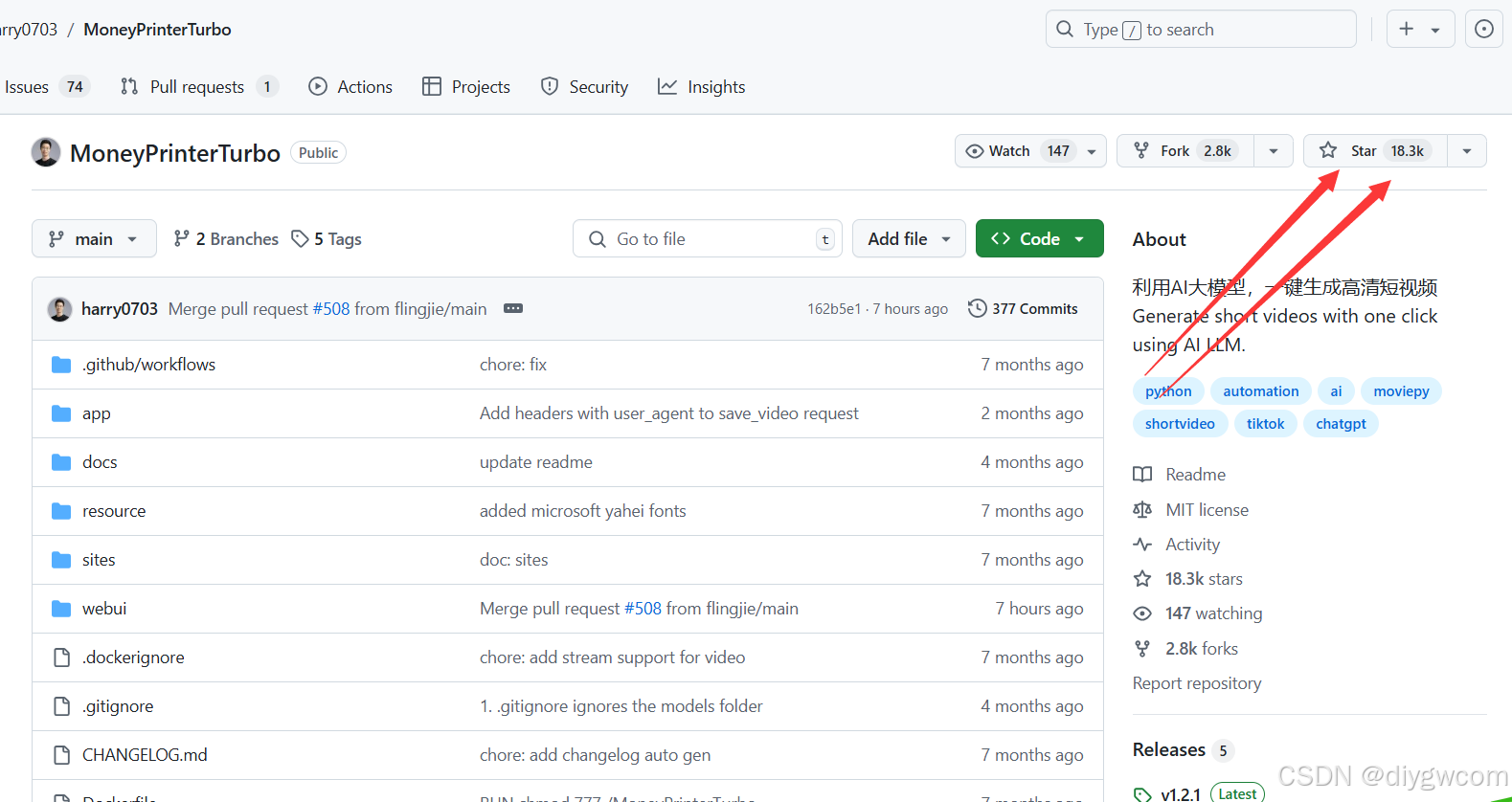Screen dimensions: 1512x802
Task: Star the repository with the Star button
Action: click(x=1376, y=151)
